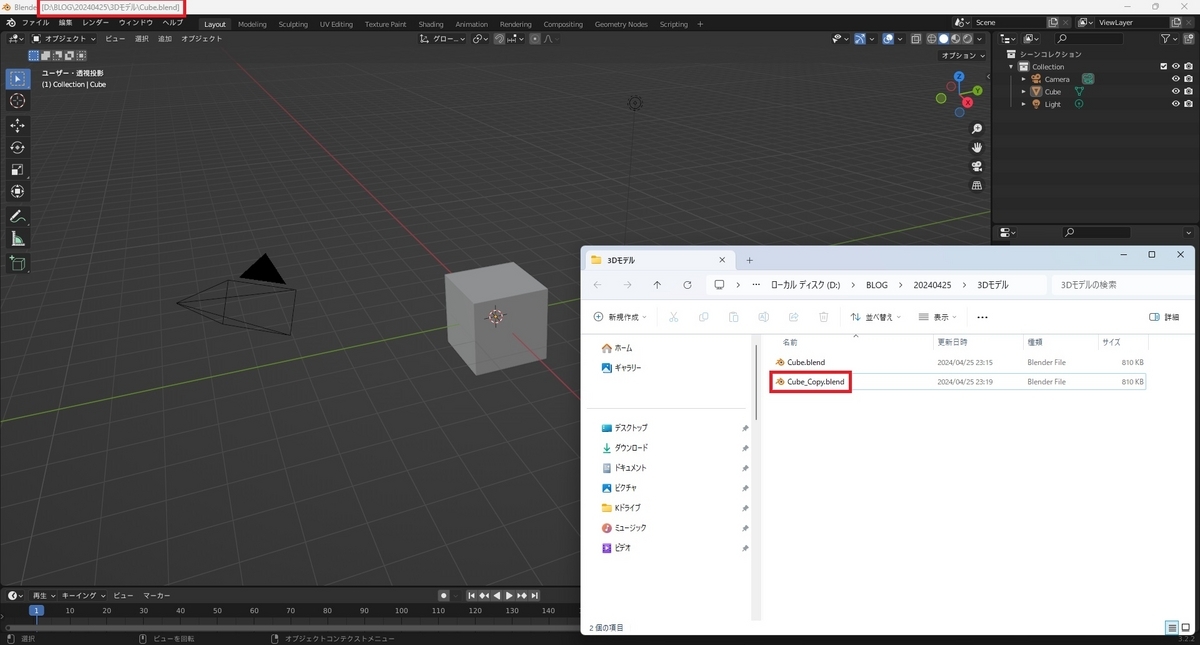Jump to timeline end frame
Screen dimensions: 1200x645
point(535,596)
